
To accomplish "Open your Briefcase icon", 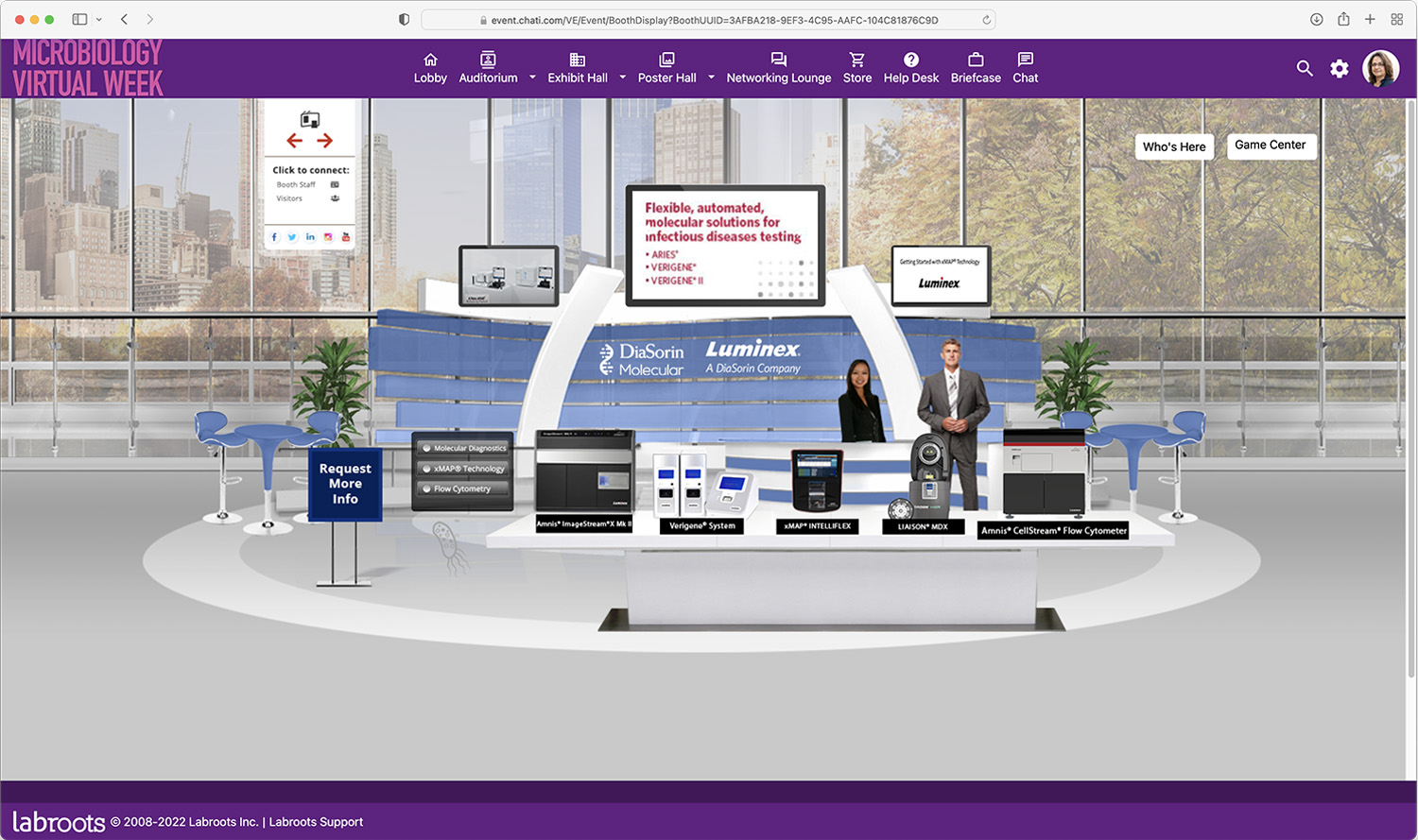I will pyautogui.click(x=976, y=60).
